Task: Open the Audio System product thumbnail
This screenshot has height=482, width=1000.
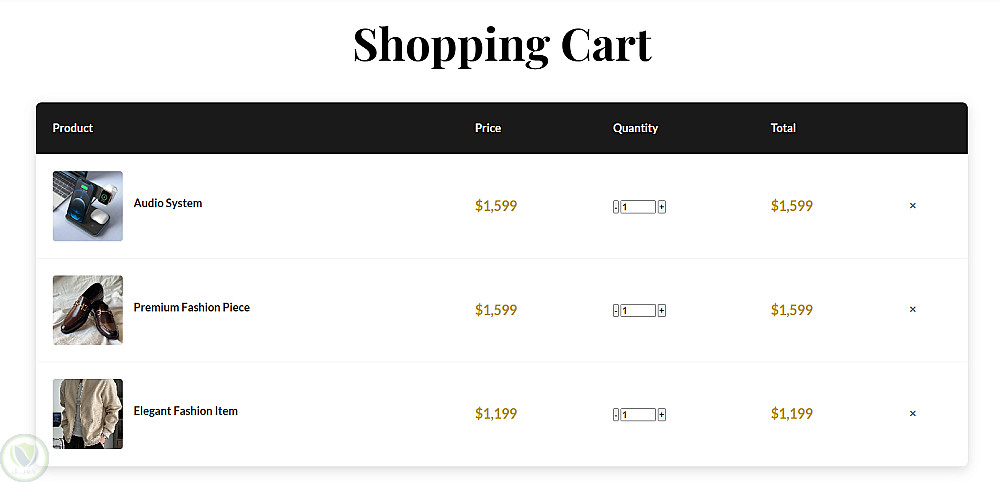Action: [88, 206]
